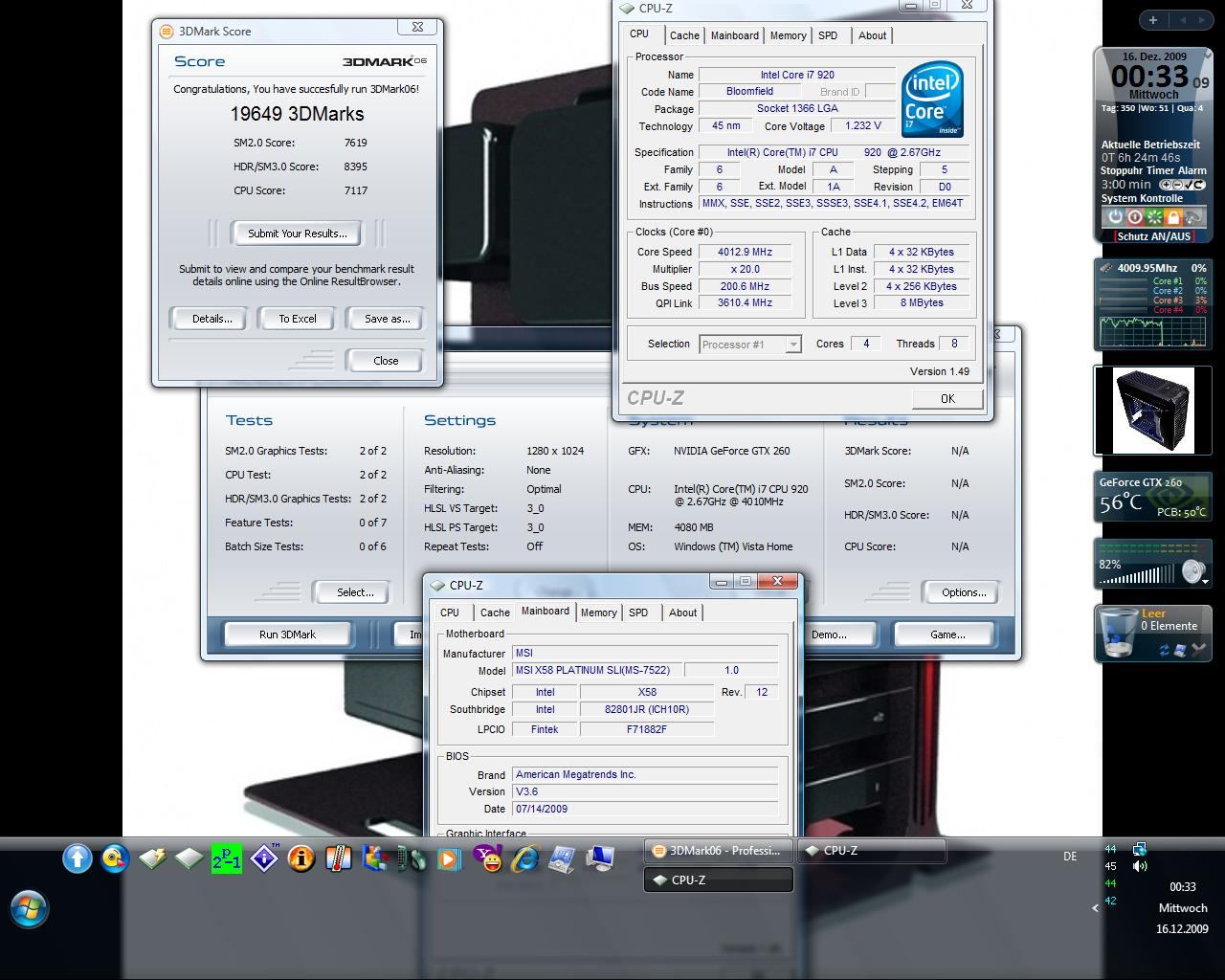Select Memory tab in lower CPU-Z window
The width and height of the screenshot is (1225, 980).
599,612
